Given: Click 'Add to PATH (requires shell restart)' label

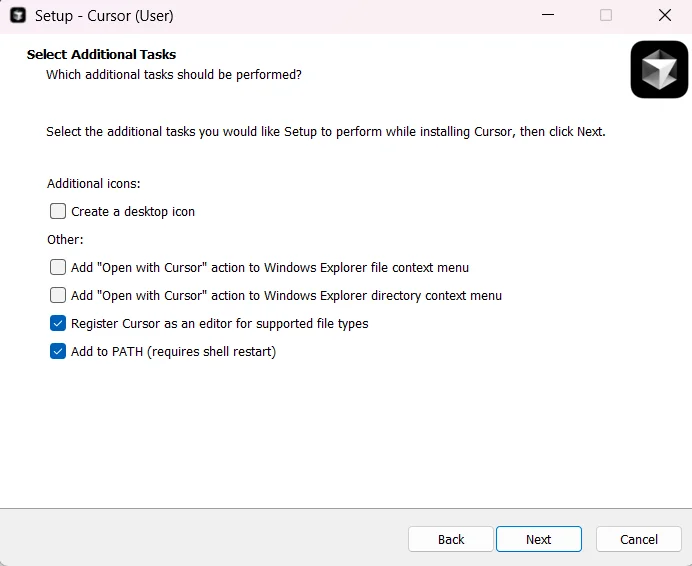Looking at the screenshot, I should 173,351.
